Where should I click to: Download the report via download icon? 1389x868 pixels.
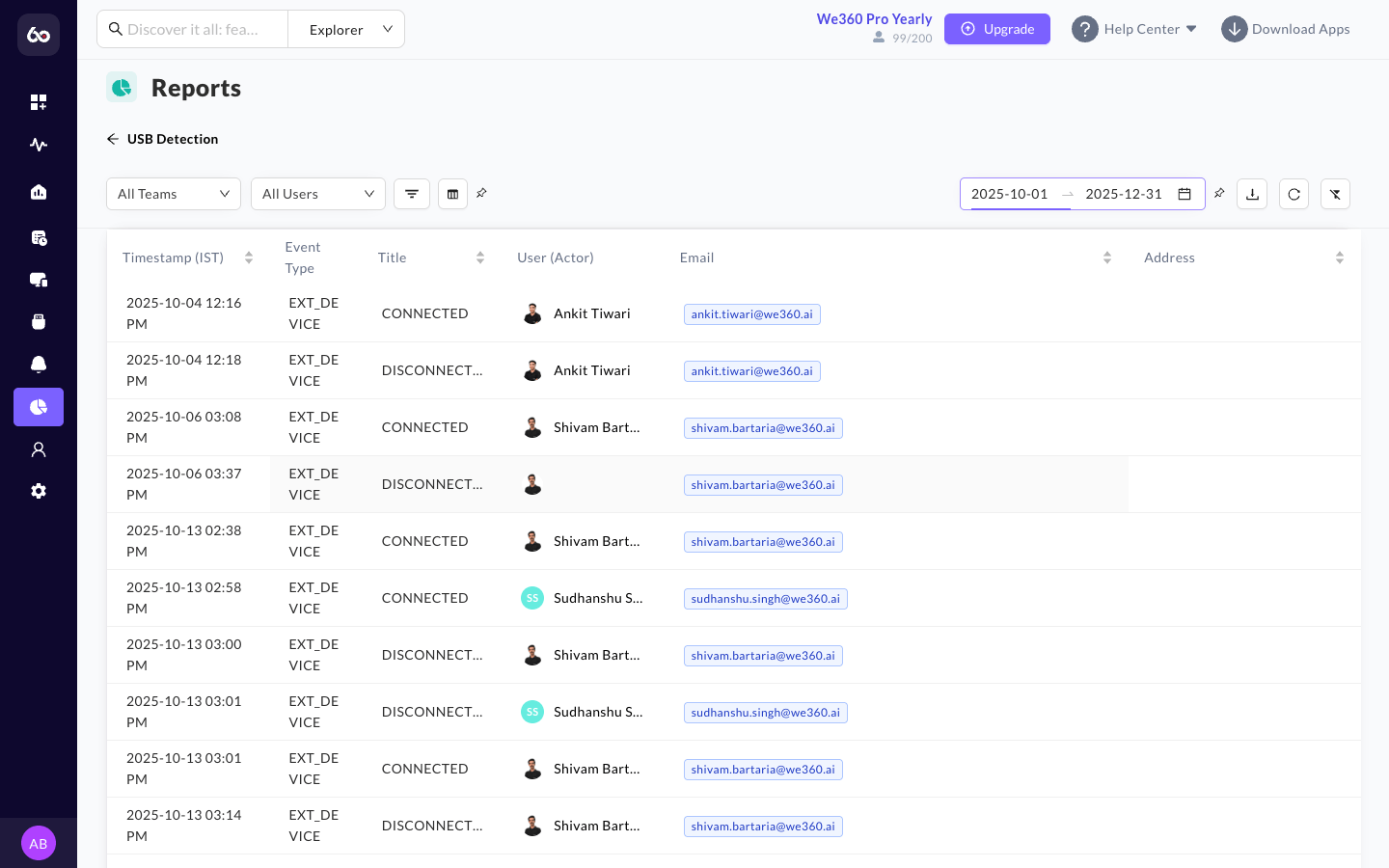[1252, 194]
